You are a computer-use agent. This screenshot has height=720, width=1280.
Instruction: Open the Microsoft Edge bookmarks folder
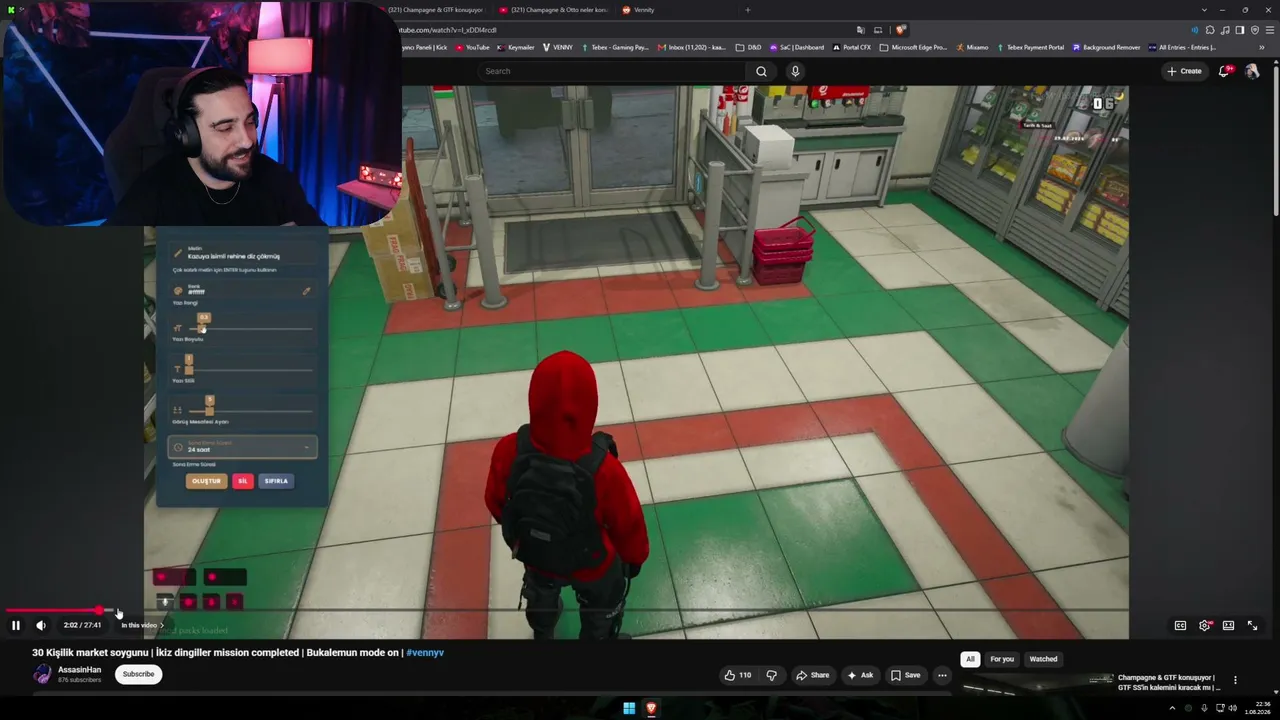(913, 47)
